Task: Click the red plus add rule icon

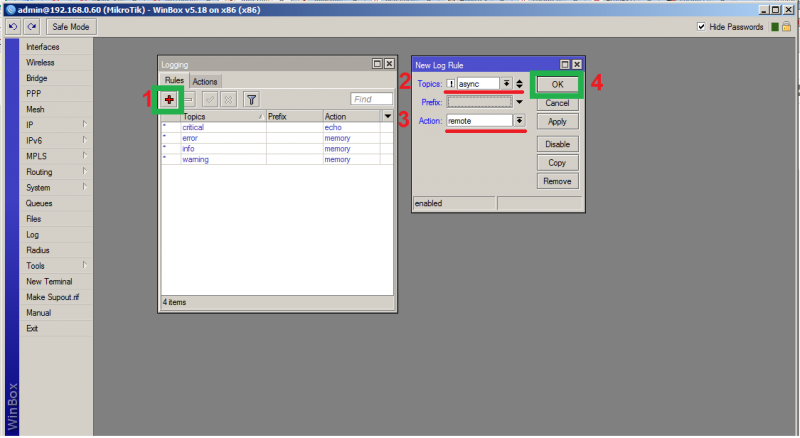Action: click(170, 100)
